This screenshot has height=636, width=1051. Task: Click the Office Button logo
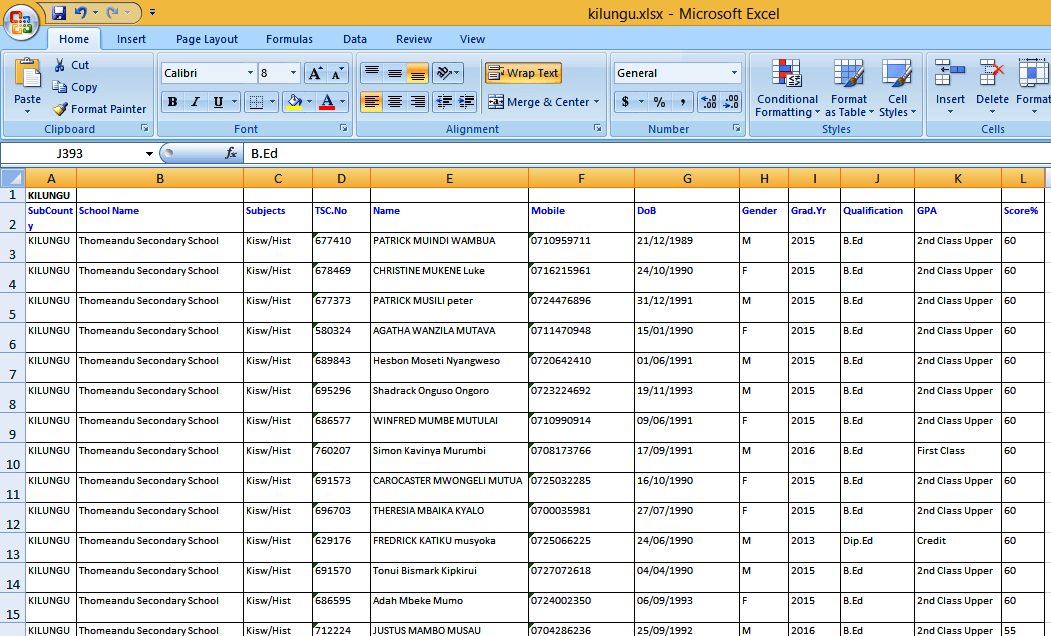(20, 20)
